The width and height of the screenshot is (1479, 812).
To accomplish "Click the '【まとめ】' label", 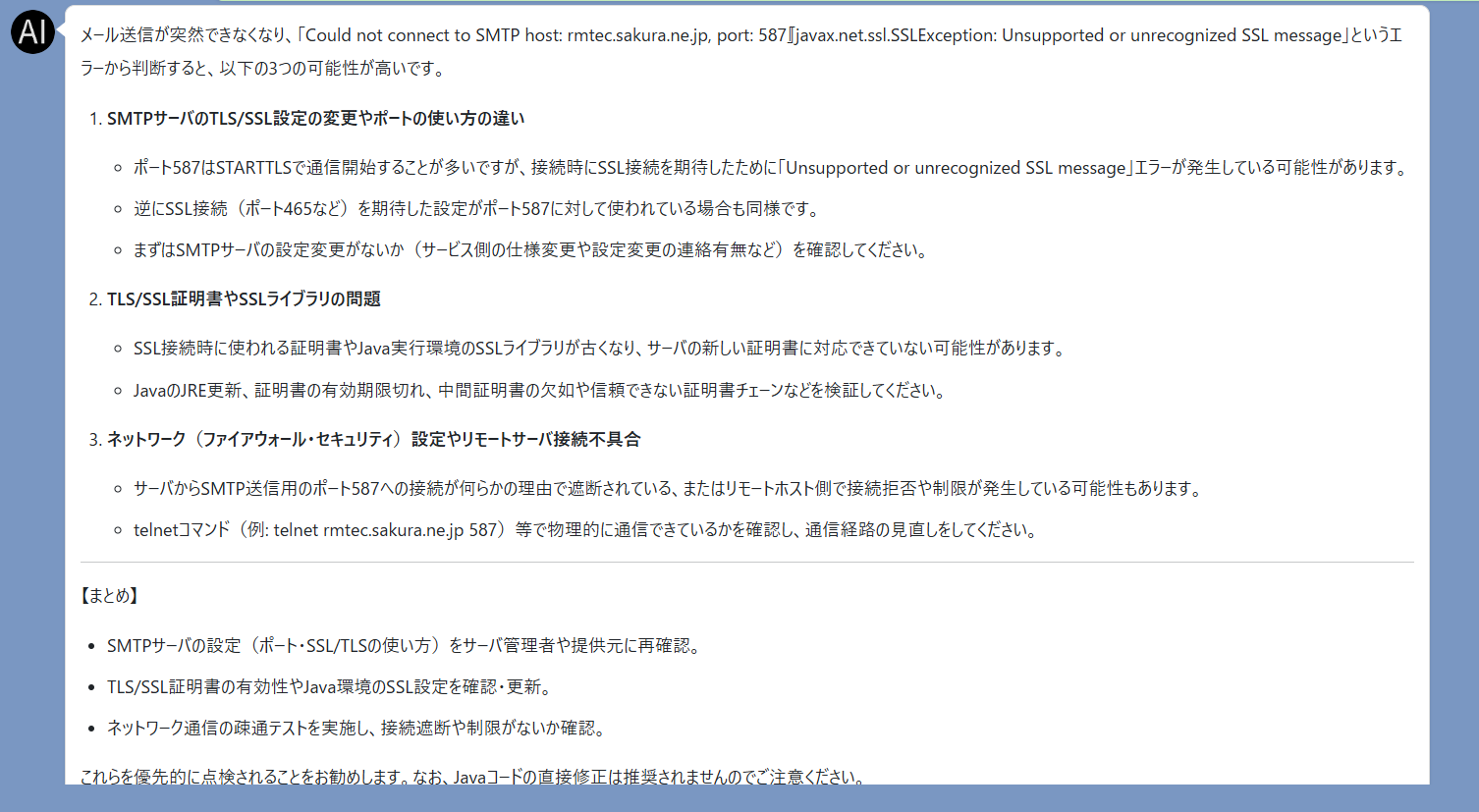I will [x=110, y=596].
